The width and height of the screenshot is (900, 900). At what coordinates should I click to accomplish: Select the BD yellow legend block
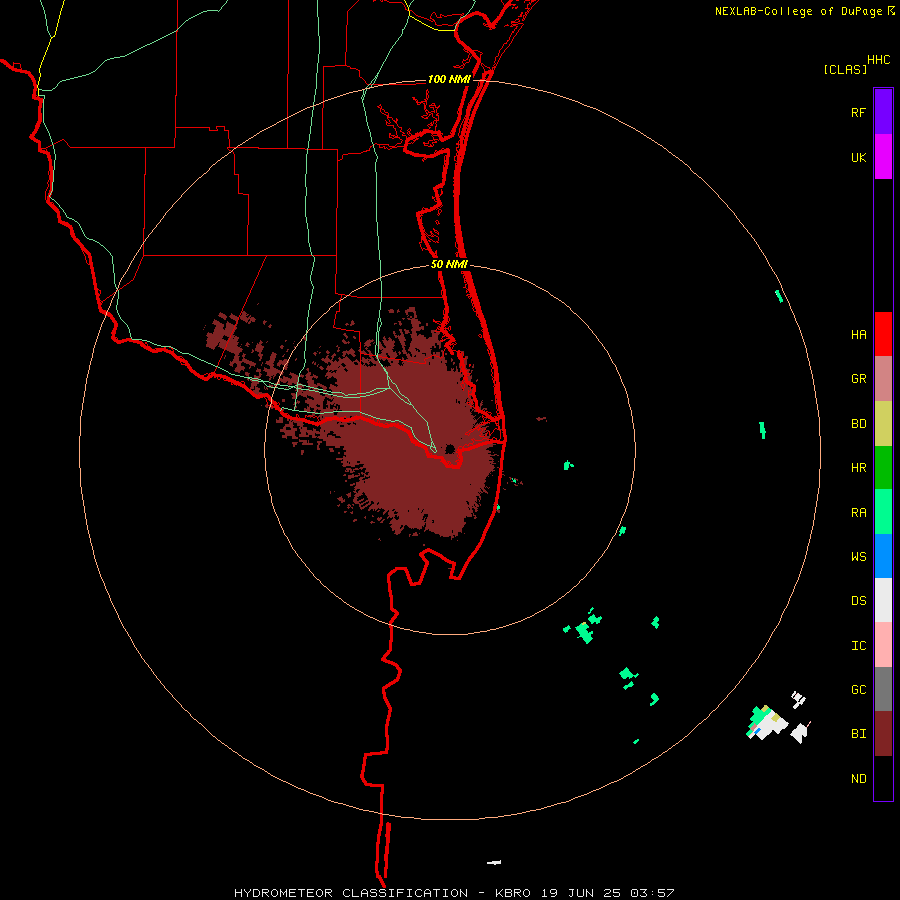click(883, 424)
